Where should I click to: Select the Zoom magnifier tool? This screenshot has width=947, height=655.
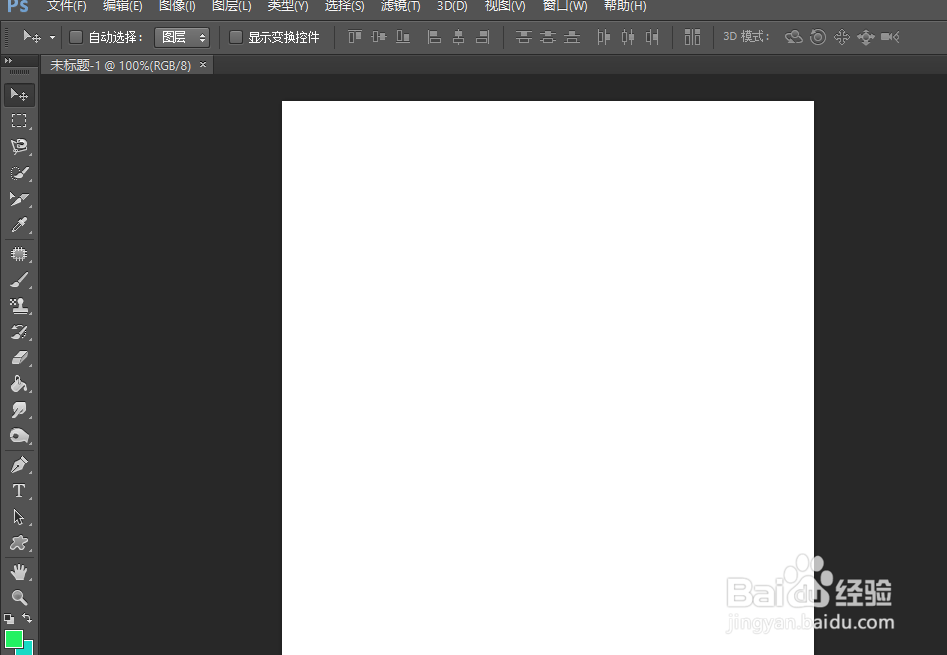click(x=19, y=598)
